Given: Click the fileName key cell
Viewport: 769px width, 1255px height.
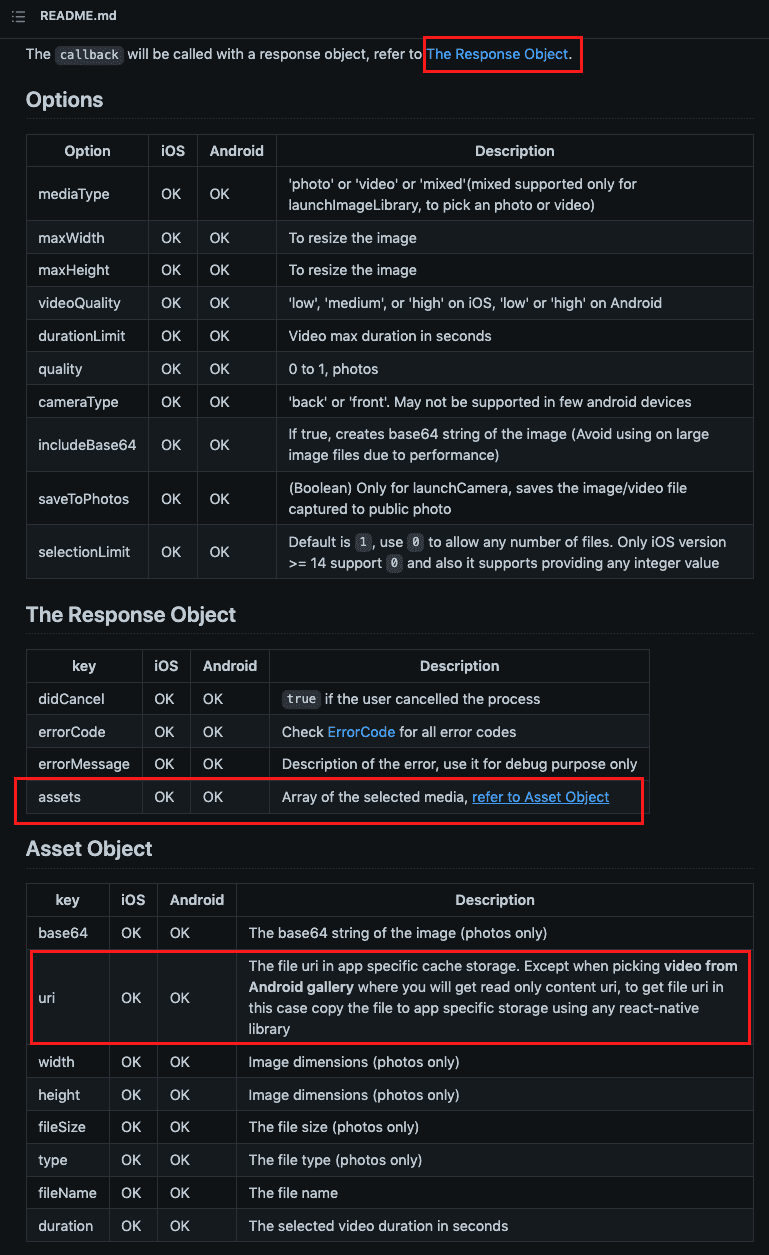Looking at the screenshot, I should 68,1193.
